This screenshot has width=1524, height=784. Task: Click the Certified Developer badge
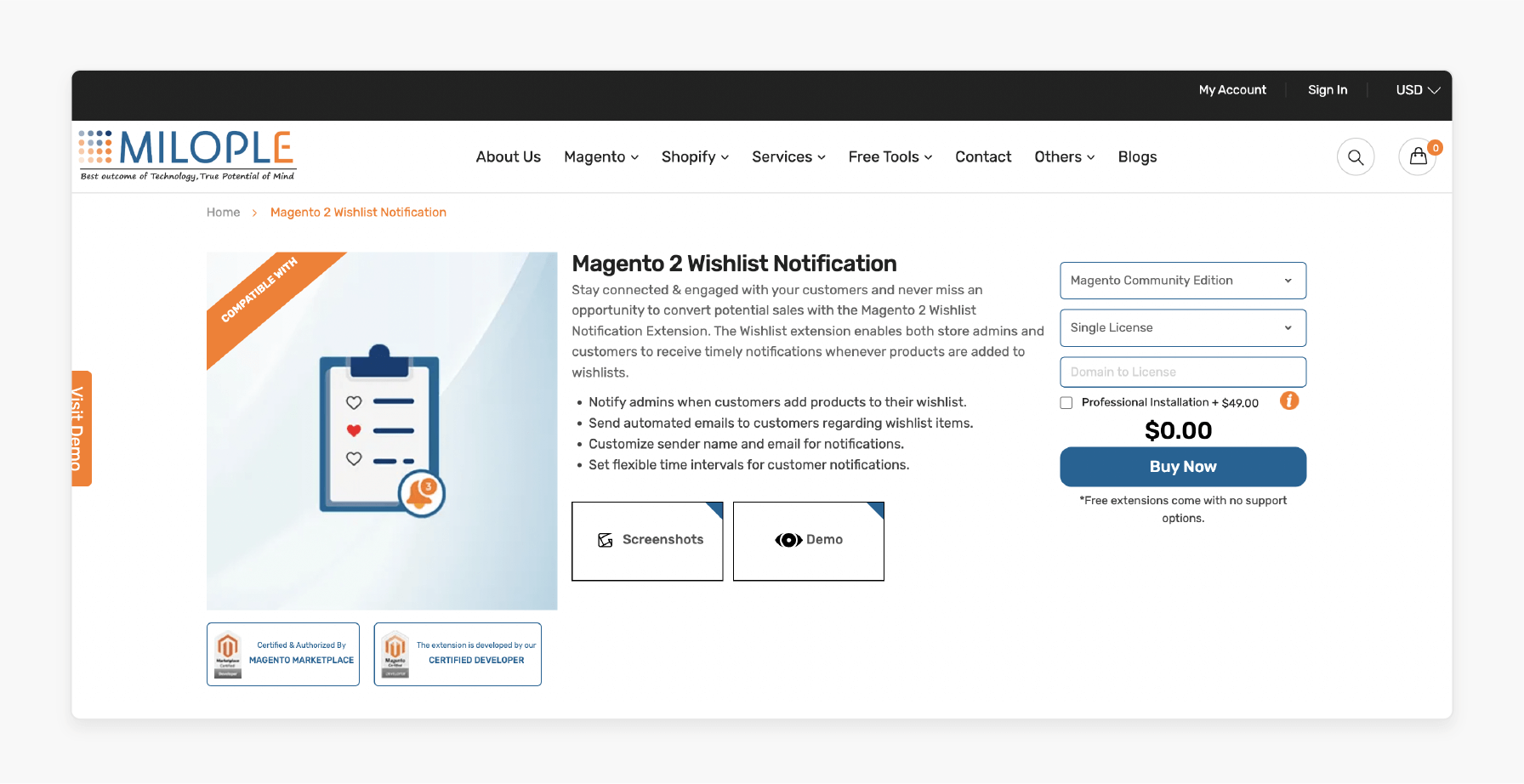[x=458, y=654]
